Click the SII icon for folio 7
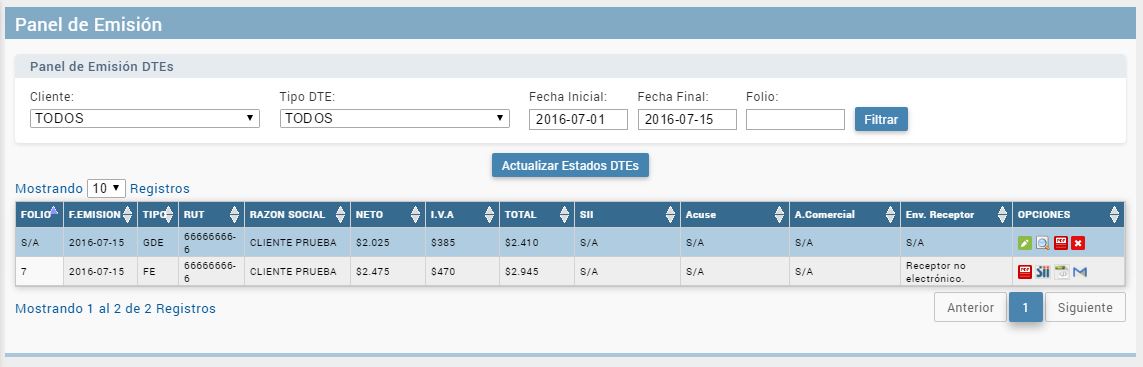 click(1042, 271)
